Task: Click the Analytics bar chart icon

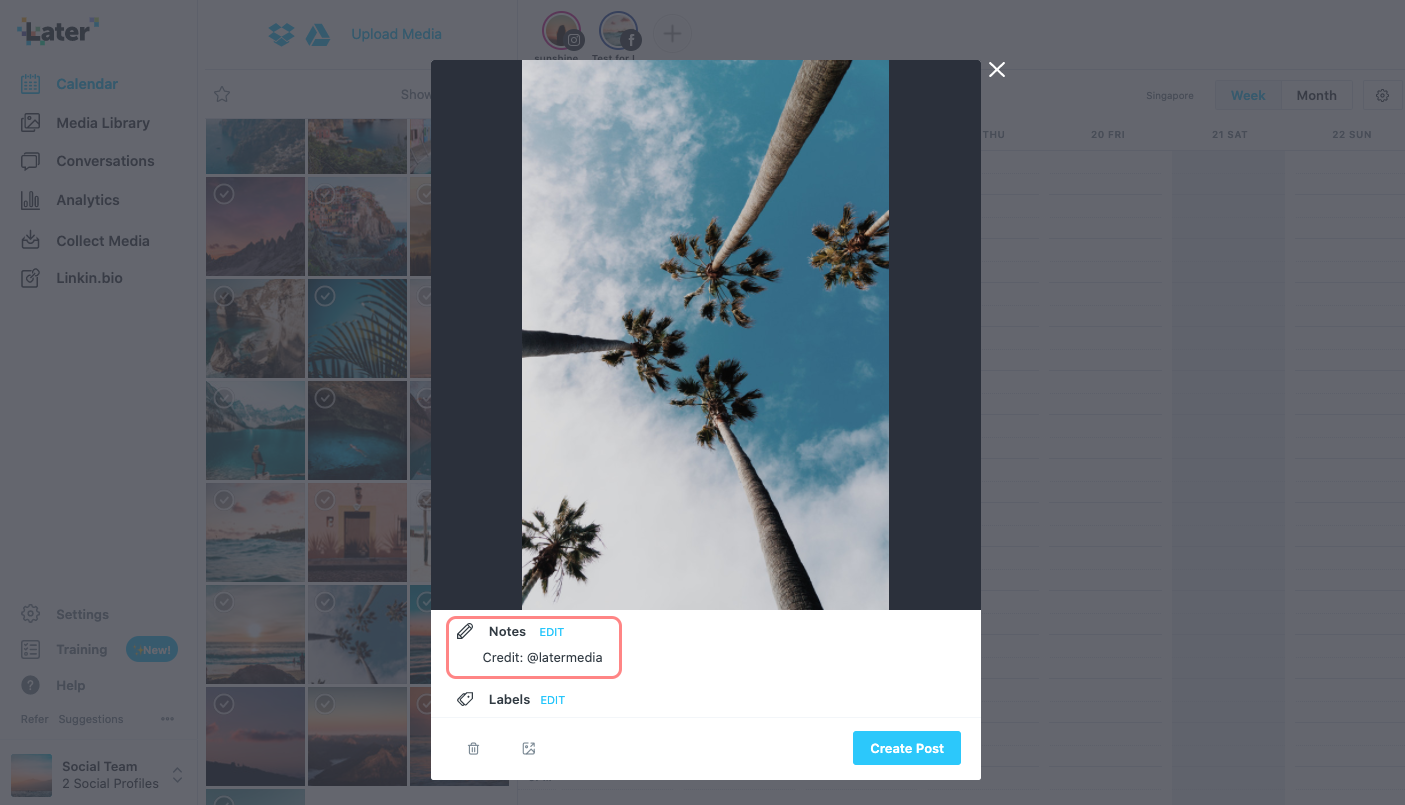Action: click(31, 200)
